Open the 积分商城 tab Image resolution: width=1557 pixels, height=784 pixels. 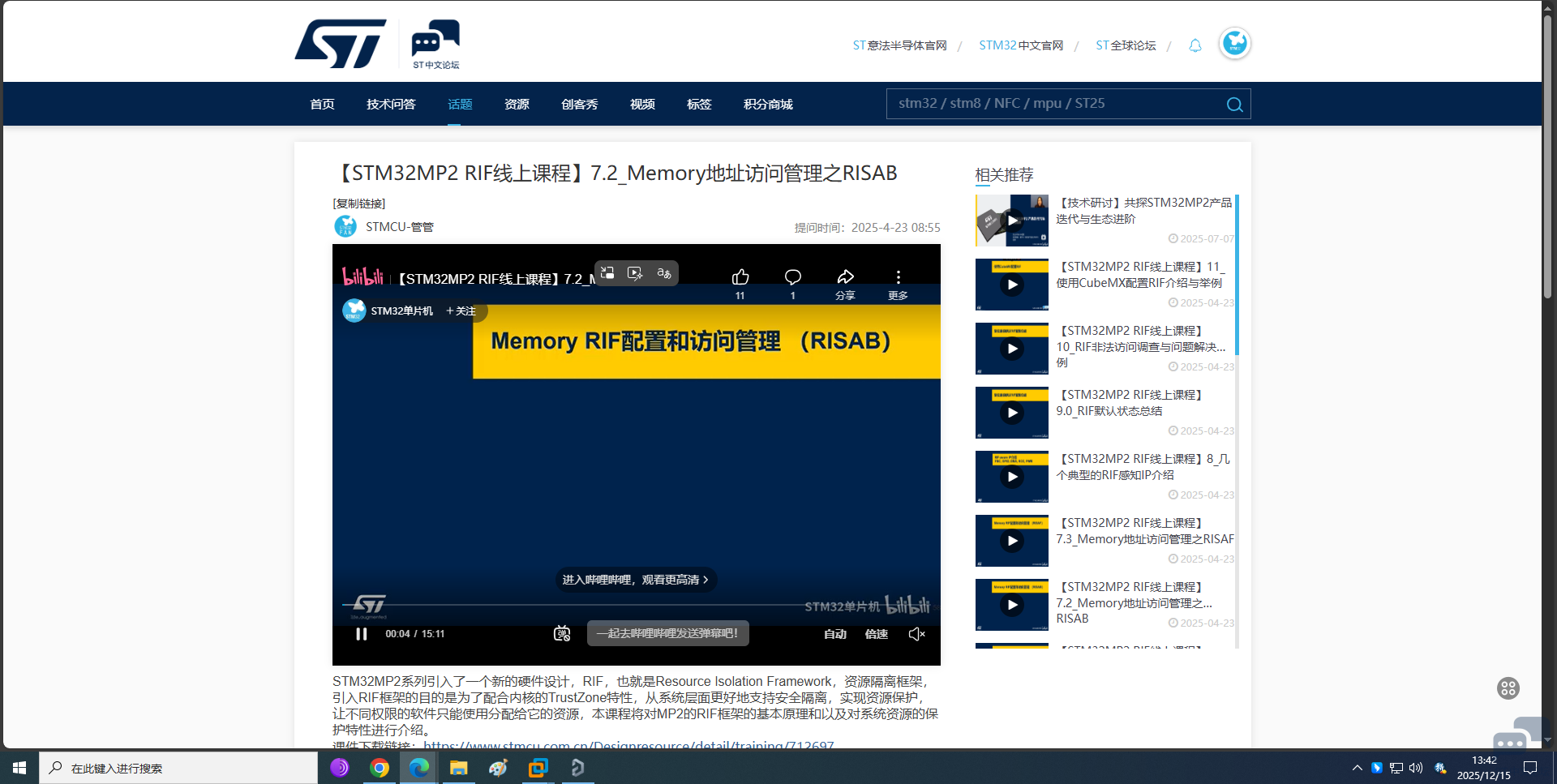pyautogui.click(x=768, y=104)
